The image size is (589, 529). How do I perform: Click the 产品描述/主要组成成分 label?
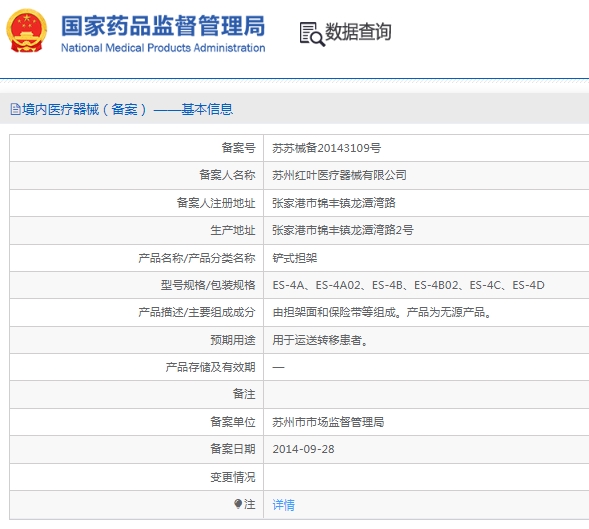tap(196, 312)
